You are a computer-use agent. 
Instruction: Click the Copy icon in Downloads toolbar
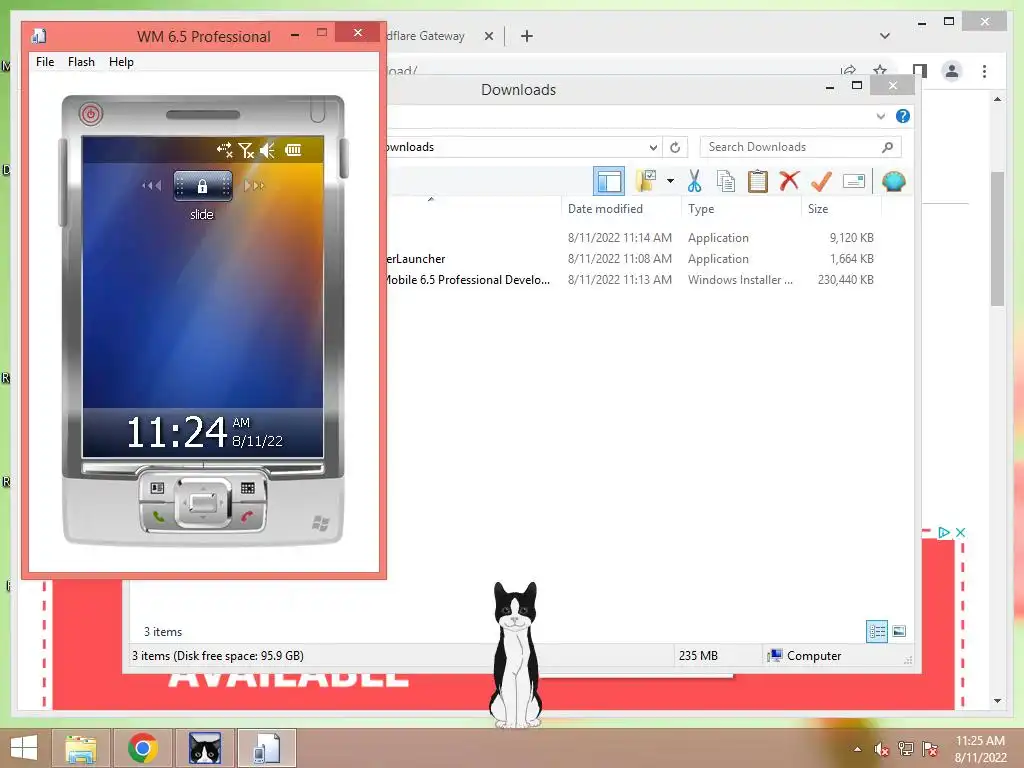coord(726,181)
